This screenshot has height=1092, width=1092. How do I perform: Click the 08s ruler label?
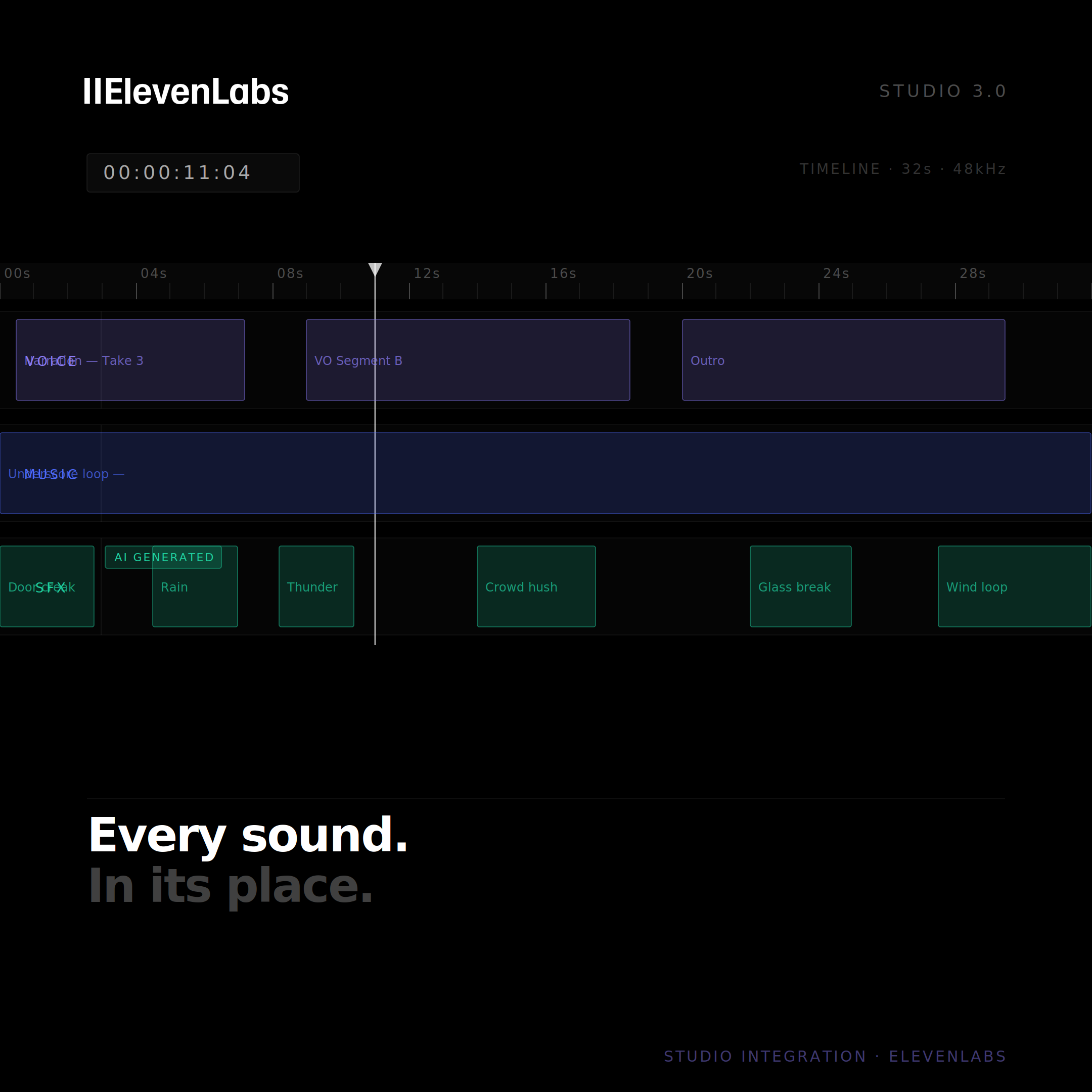point(291,274)
